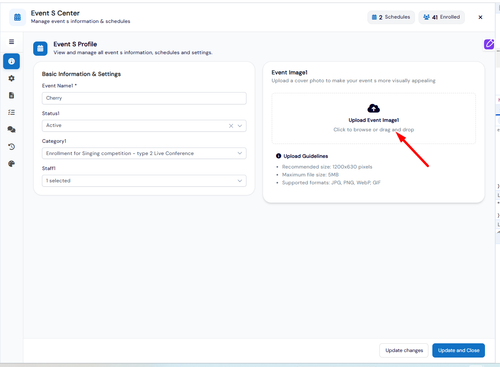
Task: Open the checklist sidebar icon
Action: click(x=11, y=112)
